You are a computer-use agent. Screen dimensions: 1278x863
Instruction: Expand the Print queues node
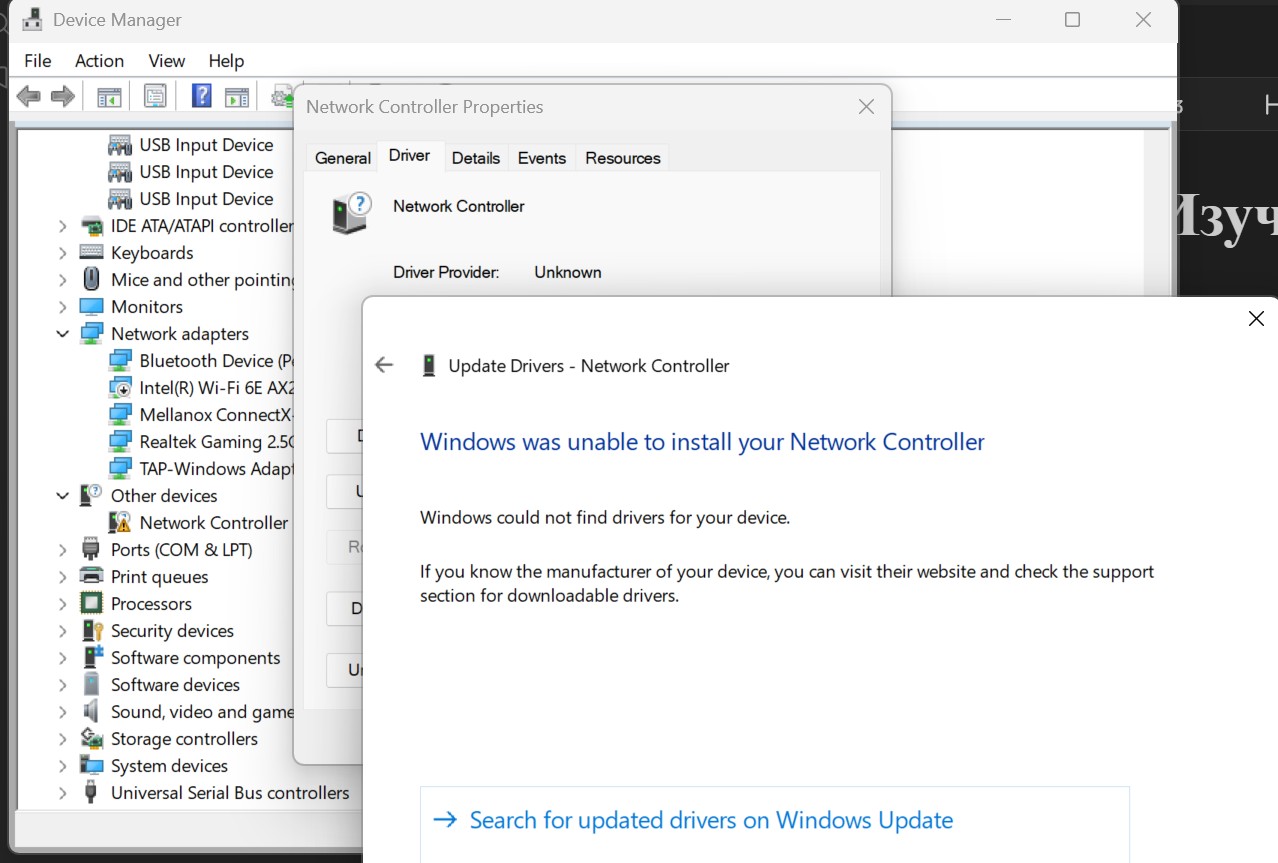click(x=63, y=577)
